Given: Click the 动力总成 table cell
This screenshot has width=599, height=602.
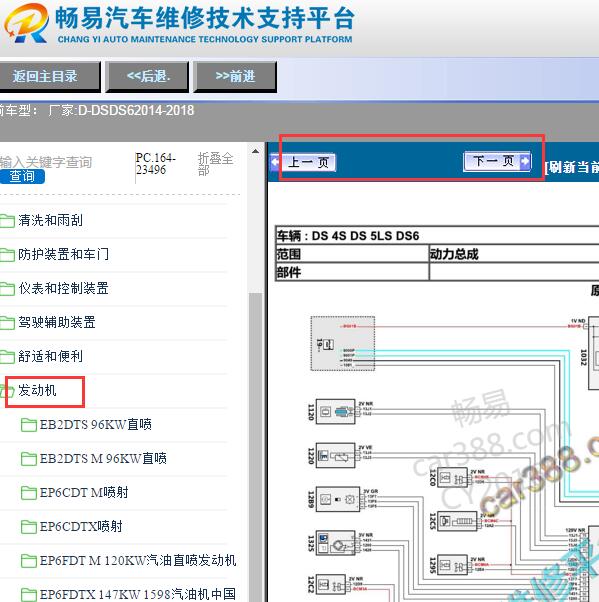Looking at the screenshot, I should click(x=514, y=254).
